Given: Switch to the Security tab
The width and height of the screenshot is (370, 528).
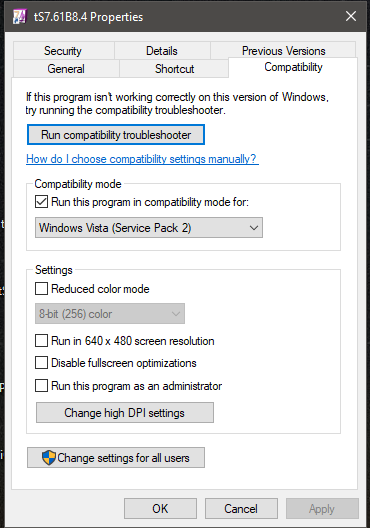Looking at the screenshot, I should tap(63, 51).
